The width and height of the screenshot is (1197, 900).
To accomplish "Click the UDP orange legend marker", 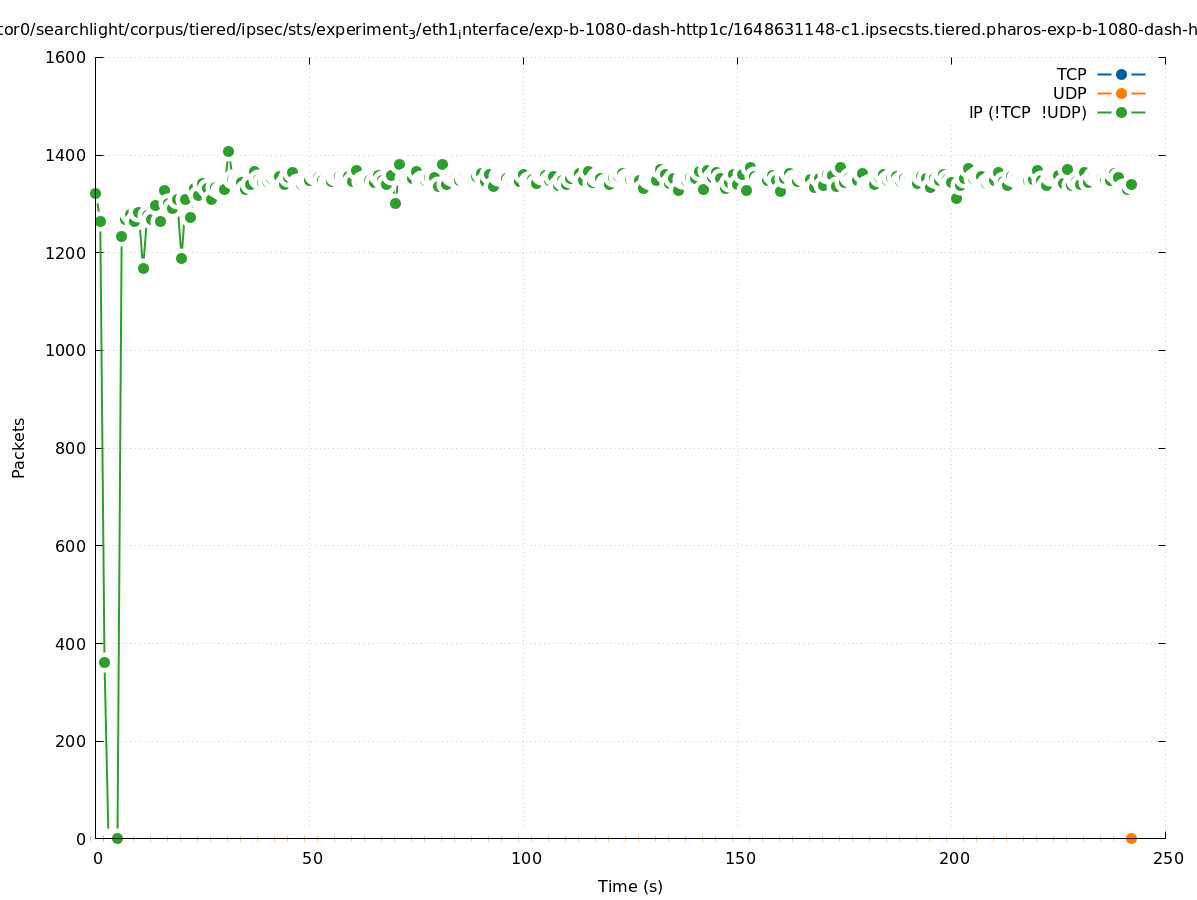I will 1121,93.
